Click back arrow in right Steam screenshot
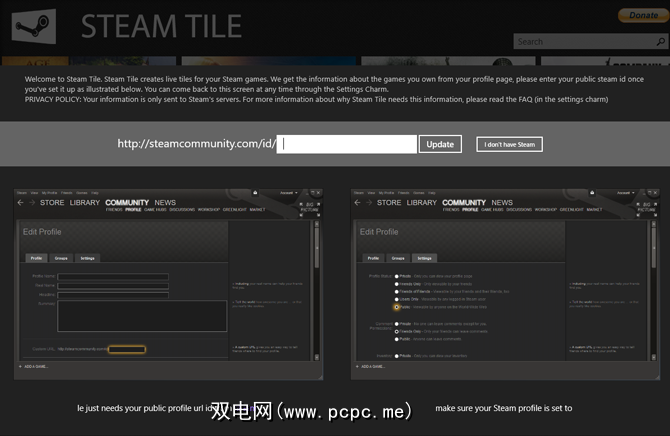 [x=357, y=203]
